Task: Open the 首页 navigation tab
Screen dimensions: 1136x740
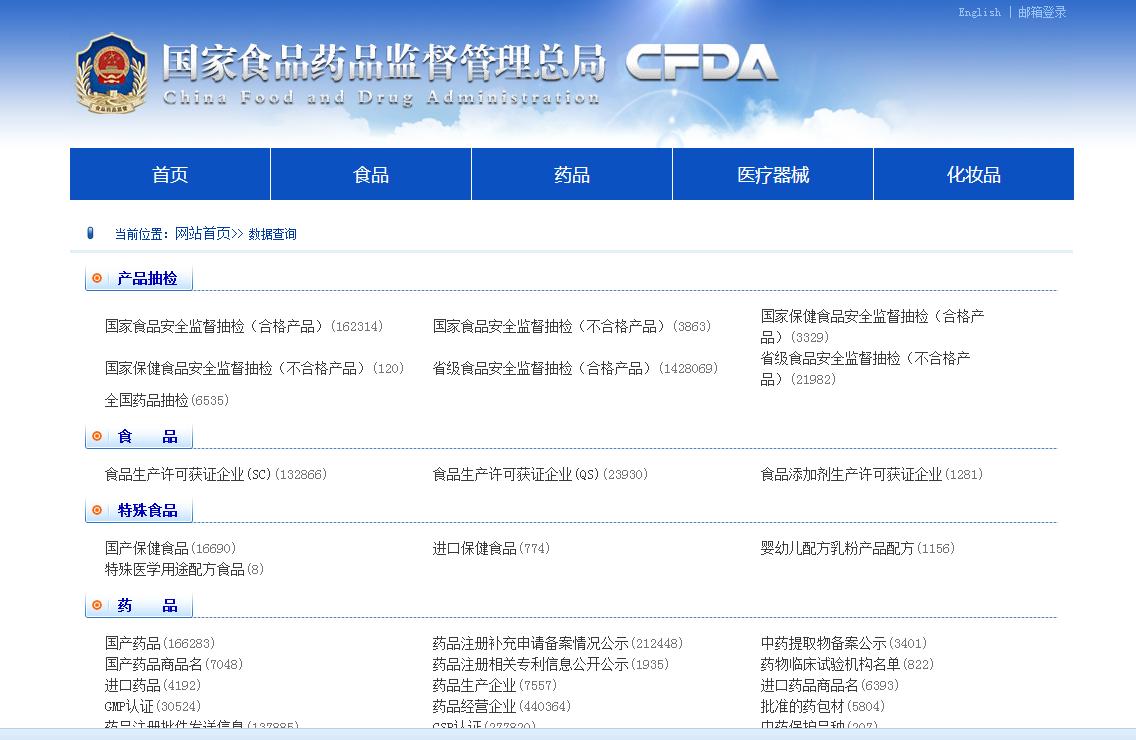Action: 170,174
